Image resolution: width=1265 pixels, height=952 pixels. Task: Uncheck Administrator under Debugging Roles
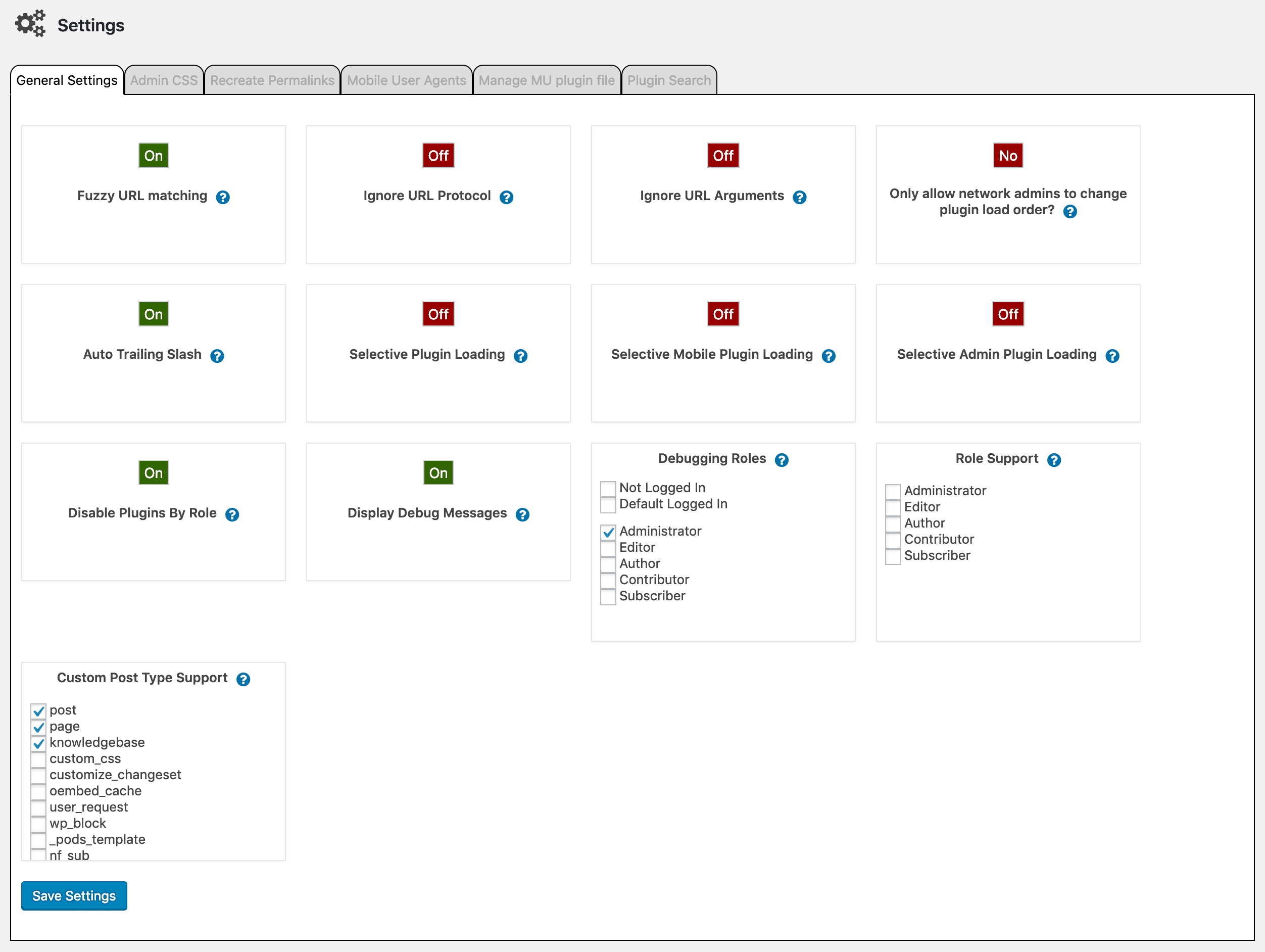pos(608,532)
